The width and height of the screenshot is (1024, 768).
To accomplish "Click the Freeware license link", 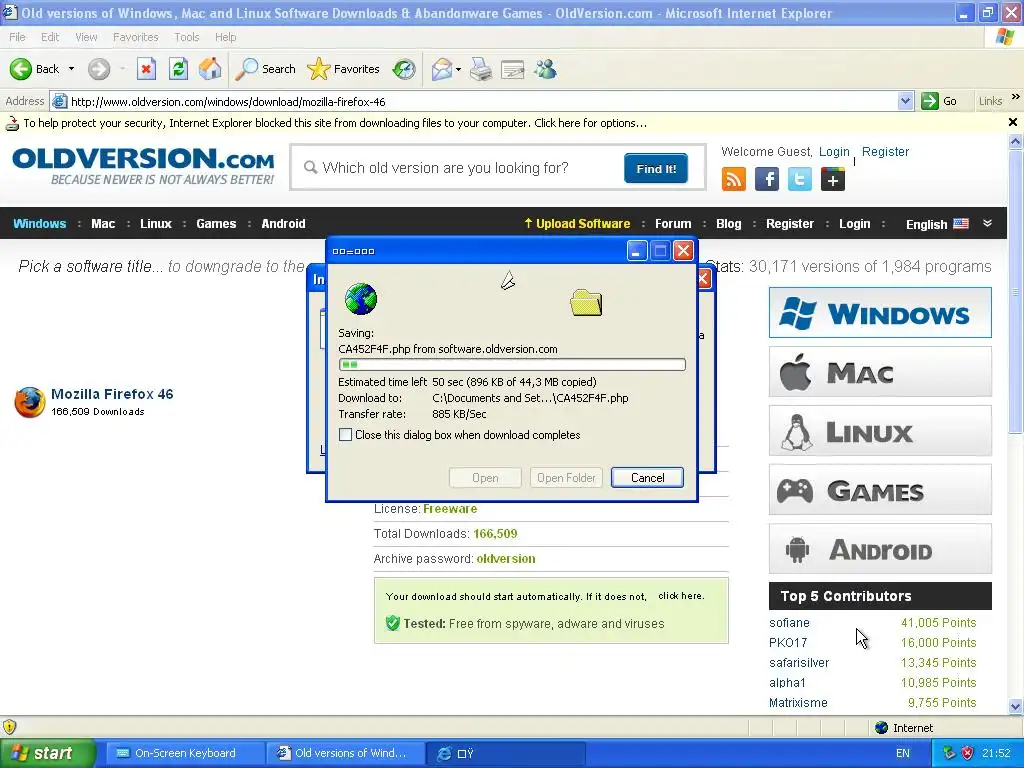I will click(x=450, y=509).
